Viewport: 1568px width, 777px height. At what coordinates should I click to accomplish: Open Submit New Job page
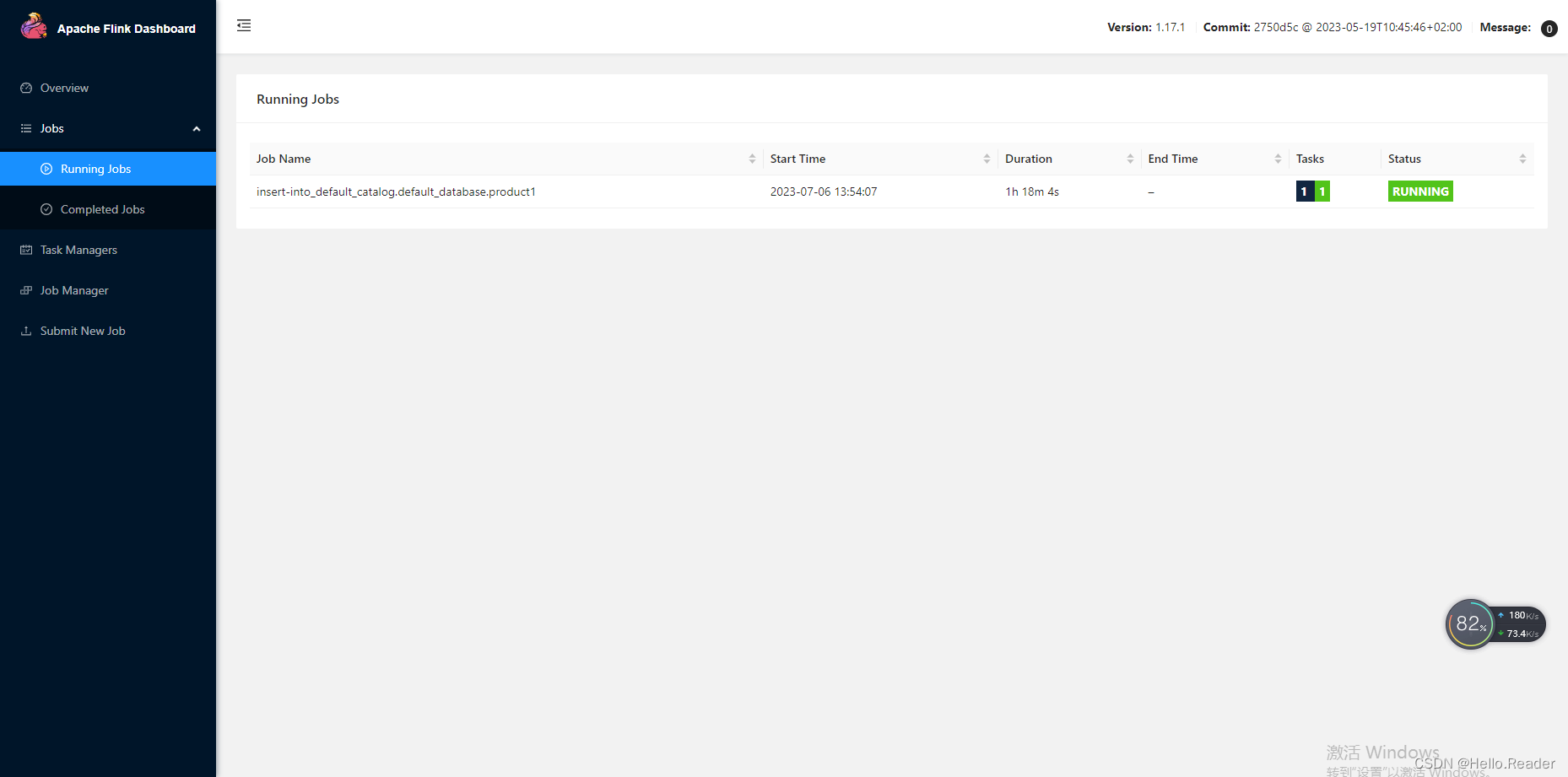[108, 331]
